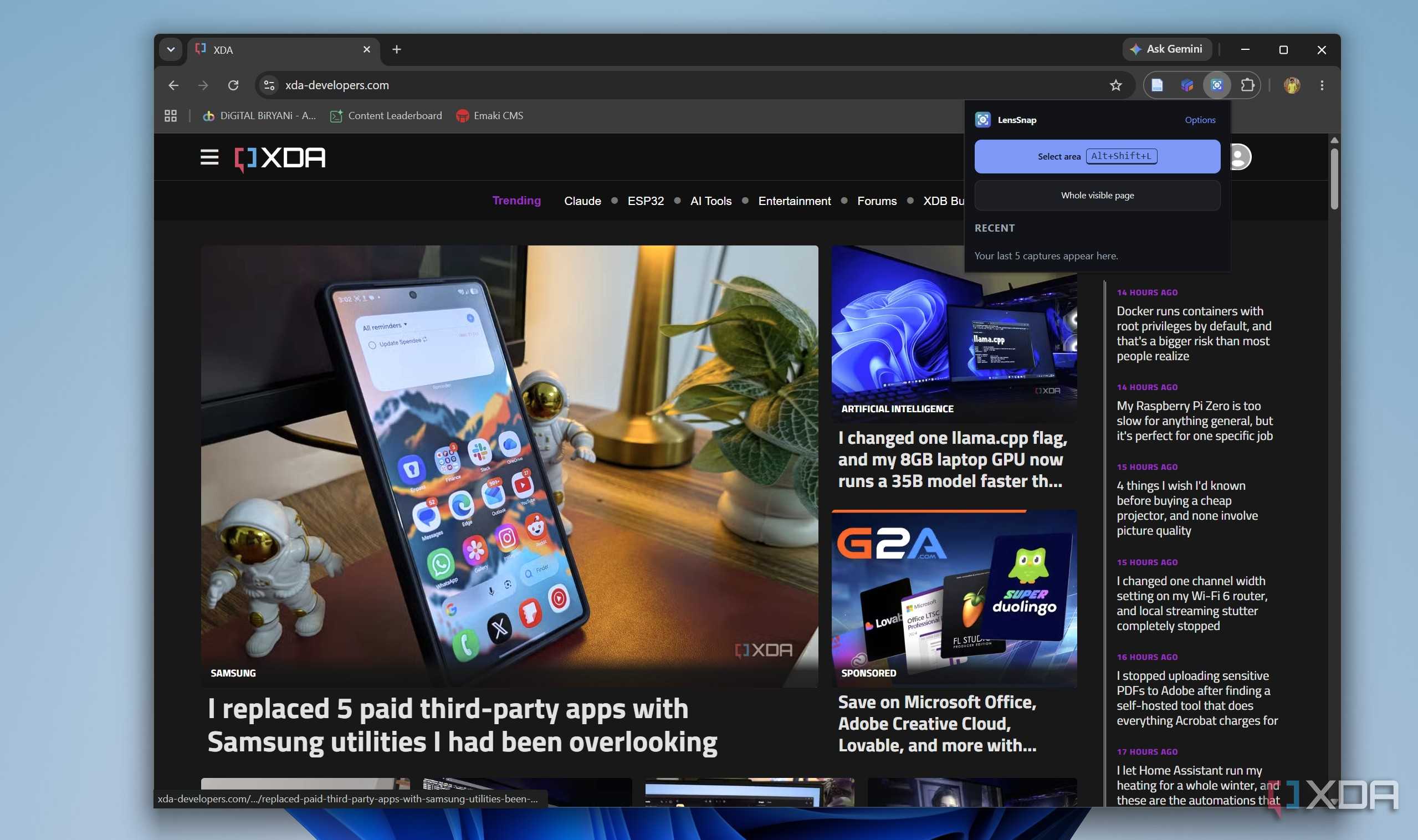
Task: Go forward using the forward arrow
Action: 203,85
